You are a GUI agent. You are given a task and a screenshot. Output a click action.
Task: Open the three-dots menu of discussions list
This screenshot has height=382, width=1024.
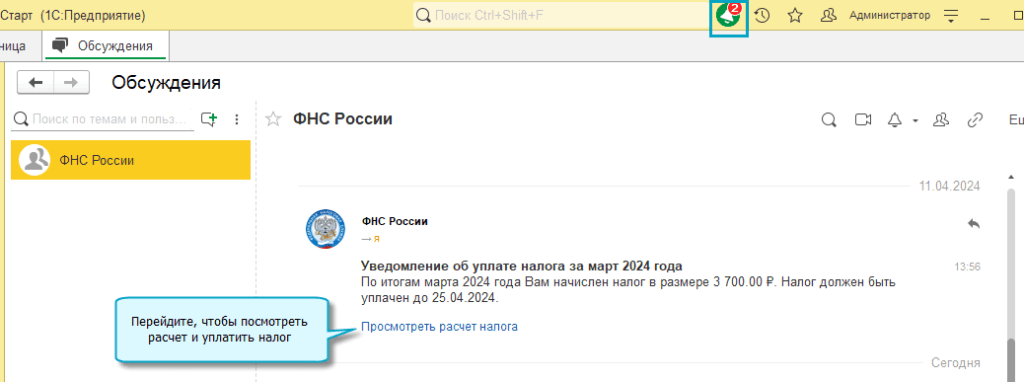click(237, 119)
